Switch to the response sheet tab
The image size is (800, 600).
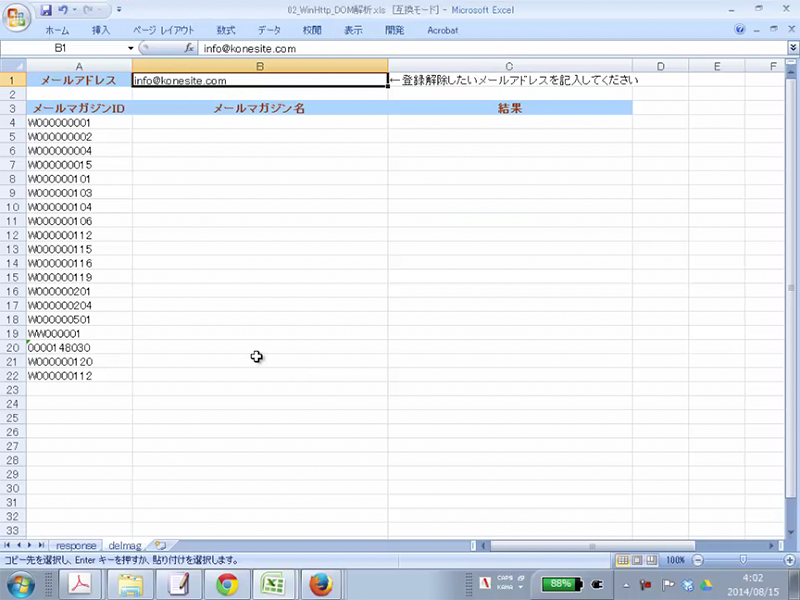click(x=76, y=545)
